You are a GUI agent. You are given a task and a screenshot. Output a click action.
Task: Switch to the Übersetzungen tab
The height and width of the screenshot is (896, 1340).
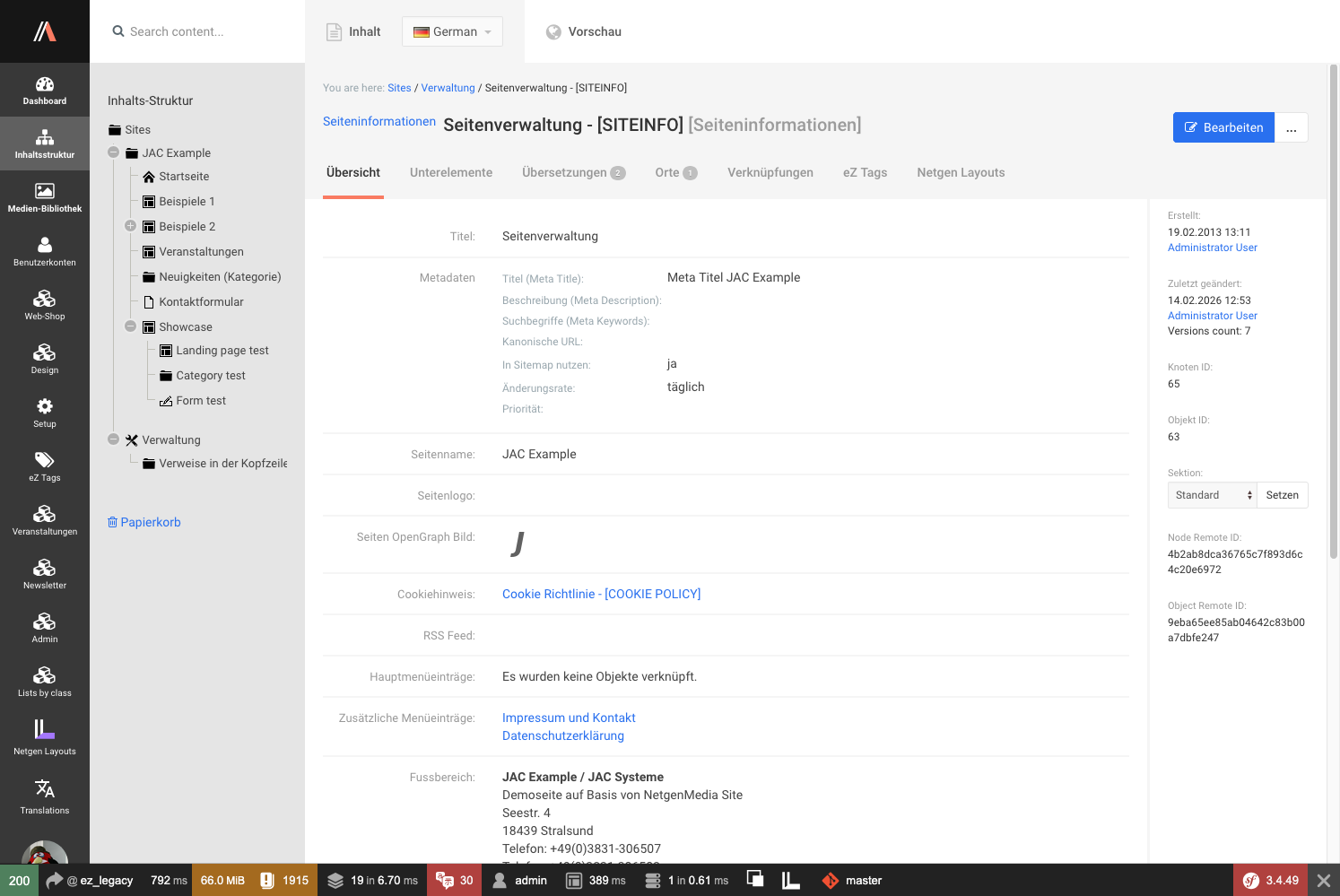573,172
